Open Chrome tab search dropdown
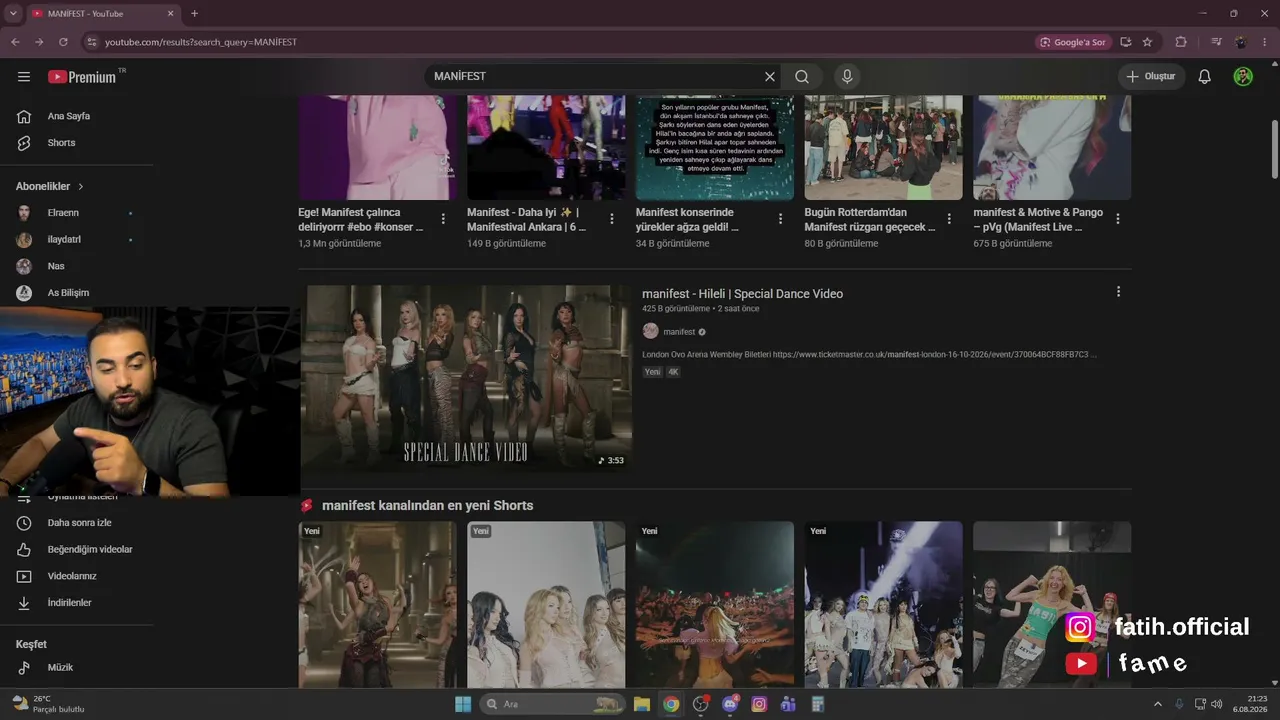 click(x=13, y=14)
